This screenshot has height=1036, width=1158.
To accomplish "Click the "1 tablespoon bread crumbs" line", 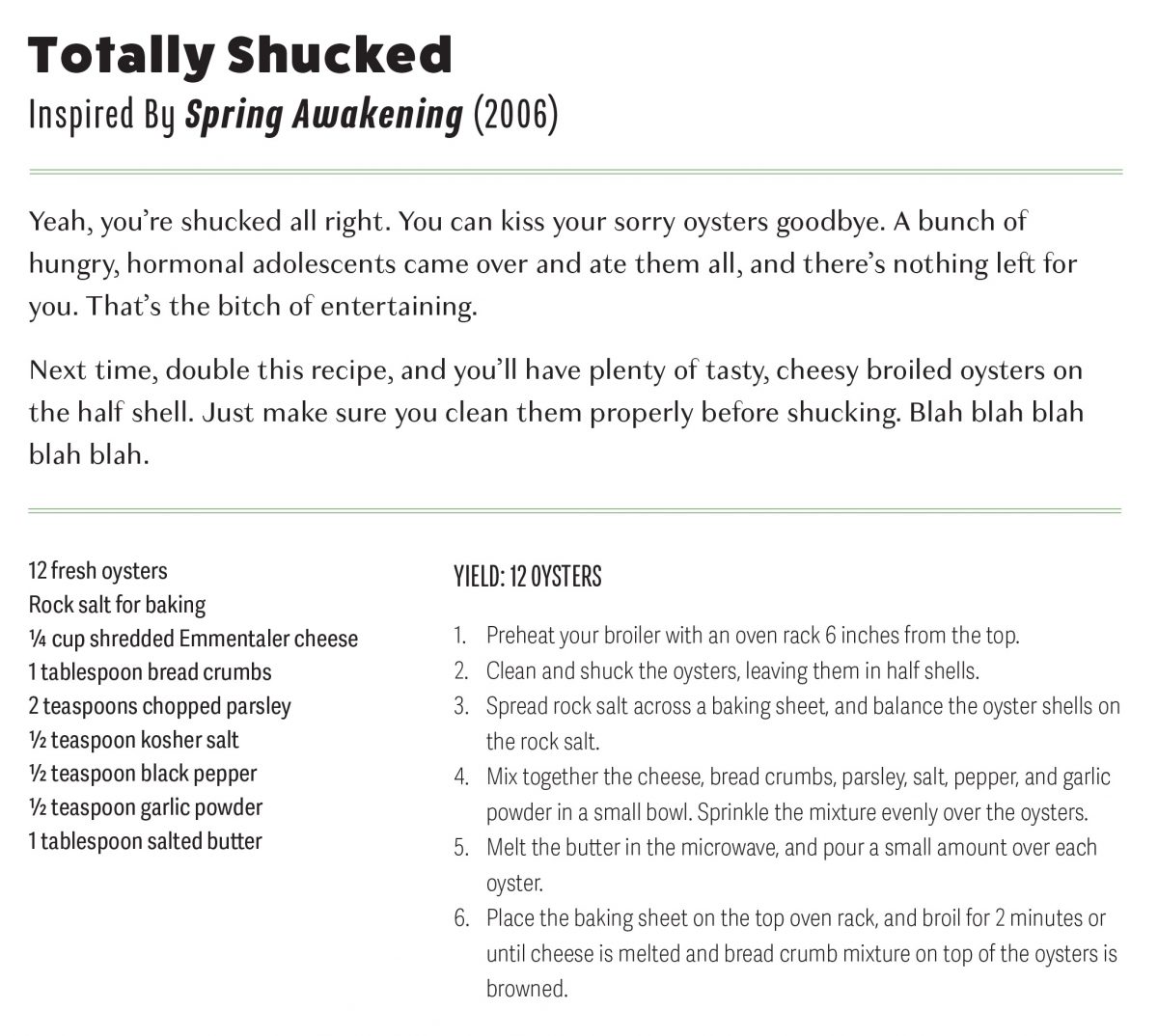I will pos(150,672).
